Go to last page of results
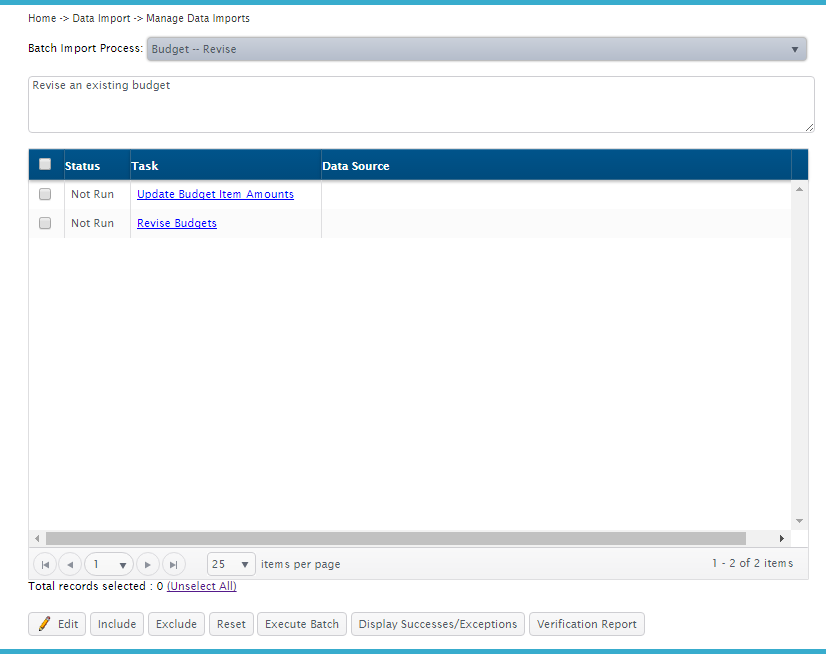 (173, 564)
